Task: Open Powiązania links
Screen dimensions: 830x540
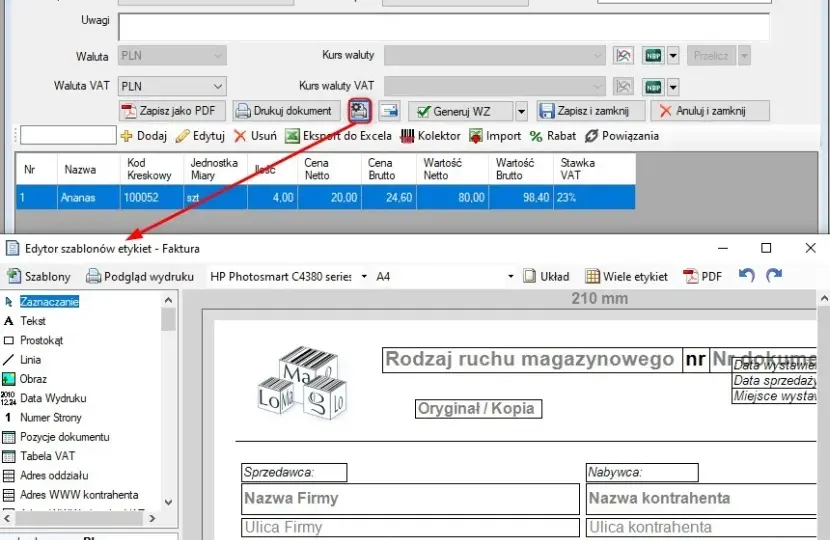Action: click(621, 136)
